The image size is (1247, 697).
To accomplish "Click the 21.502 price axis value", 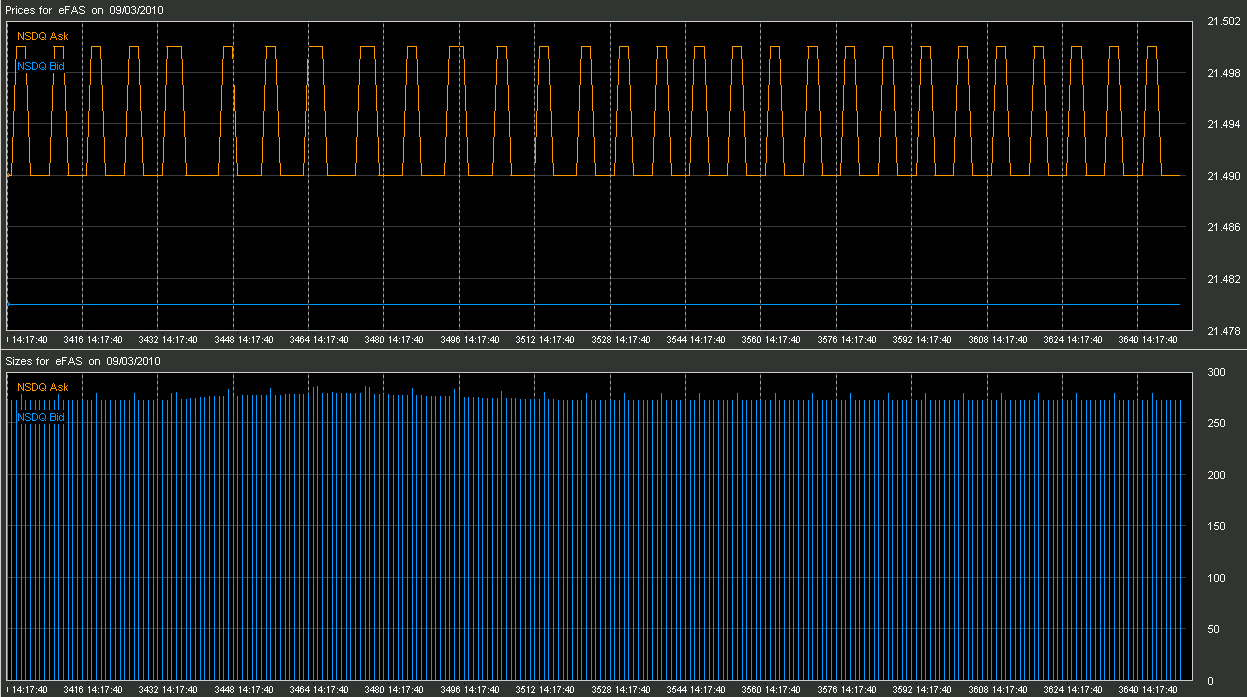I will tap(1224, 21).
